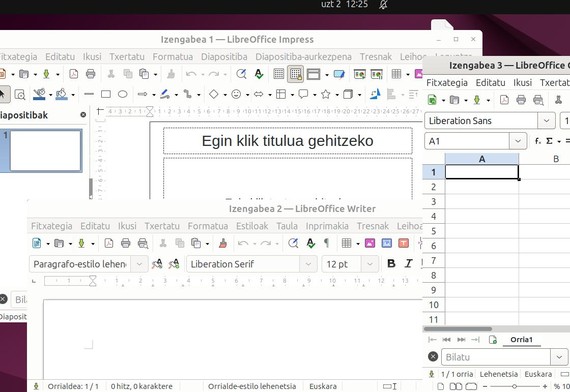This screenshot has width=570, height=392.
Task: Open Diapositiba-aurkezpena menu in Impress
Action: (304, 57)
